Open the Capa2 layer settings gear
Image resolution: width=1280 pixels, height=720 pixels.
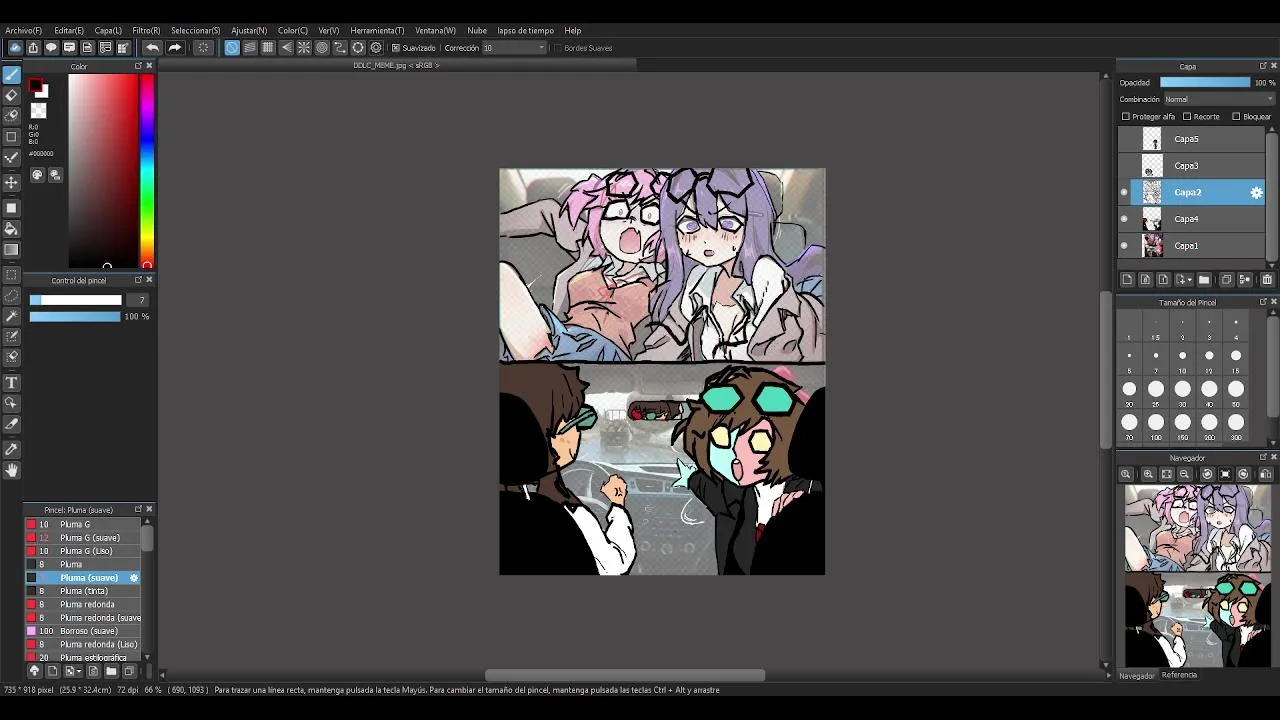click(x=1256, y=192)
